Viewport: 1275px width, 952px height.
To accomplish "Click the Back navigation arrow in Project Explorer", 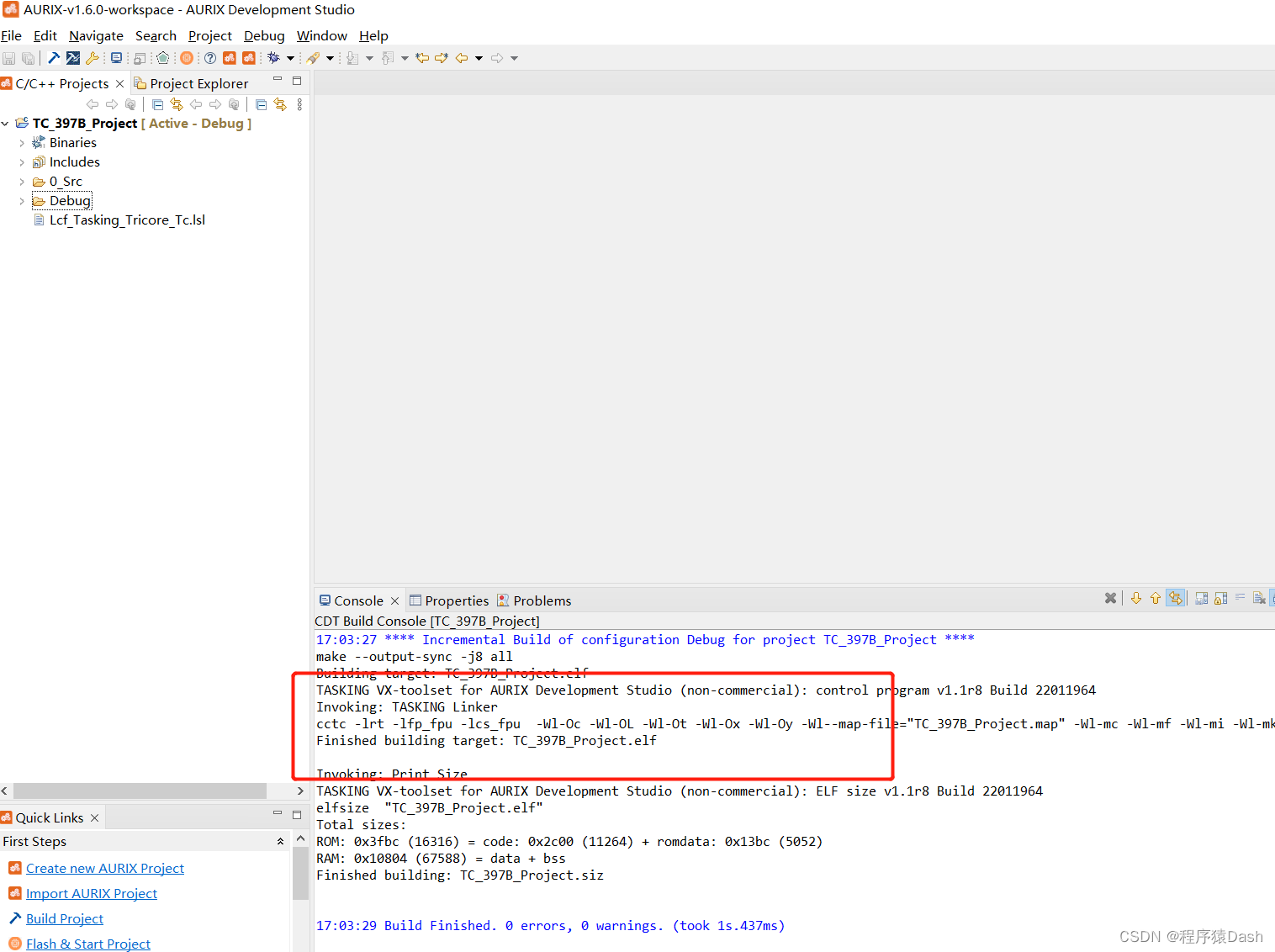I will click(x=196, y=103).
